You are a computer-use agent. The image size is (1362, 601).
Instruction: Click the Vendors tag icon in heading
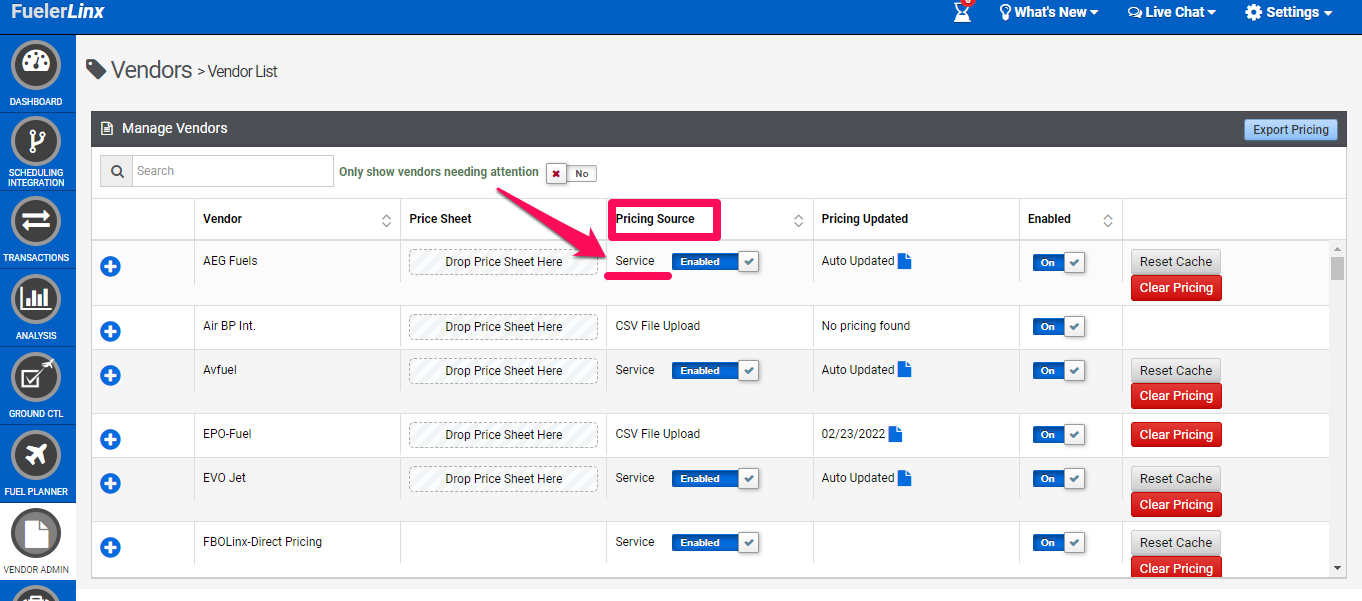tap(96, 69)
